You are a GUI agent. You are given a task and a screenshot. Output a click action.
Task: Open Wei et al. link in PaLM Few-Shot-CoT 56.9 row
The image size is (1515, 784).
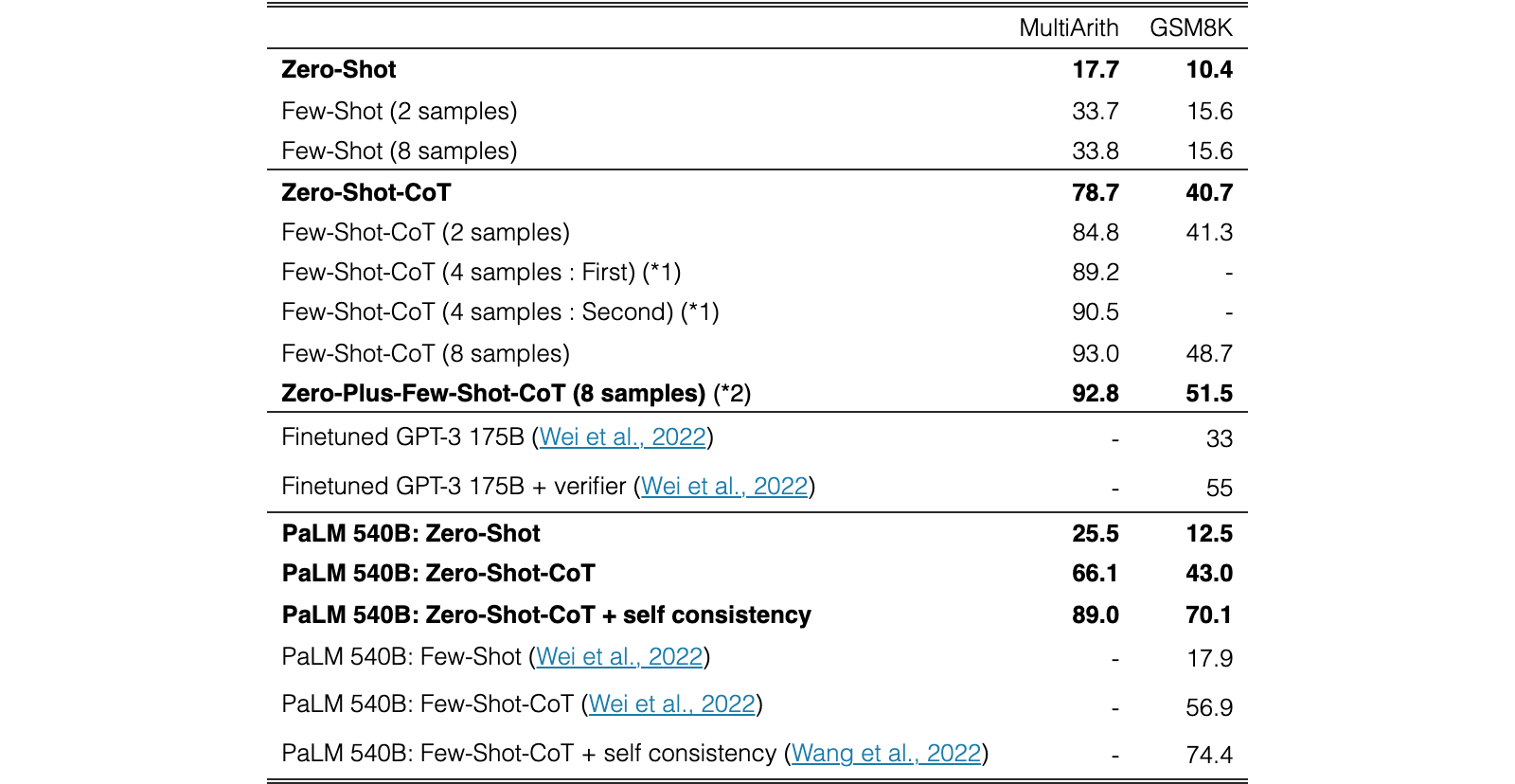click(x=672, y=704)
